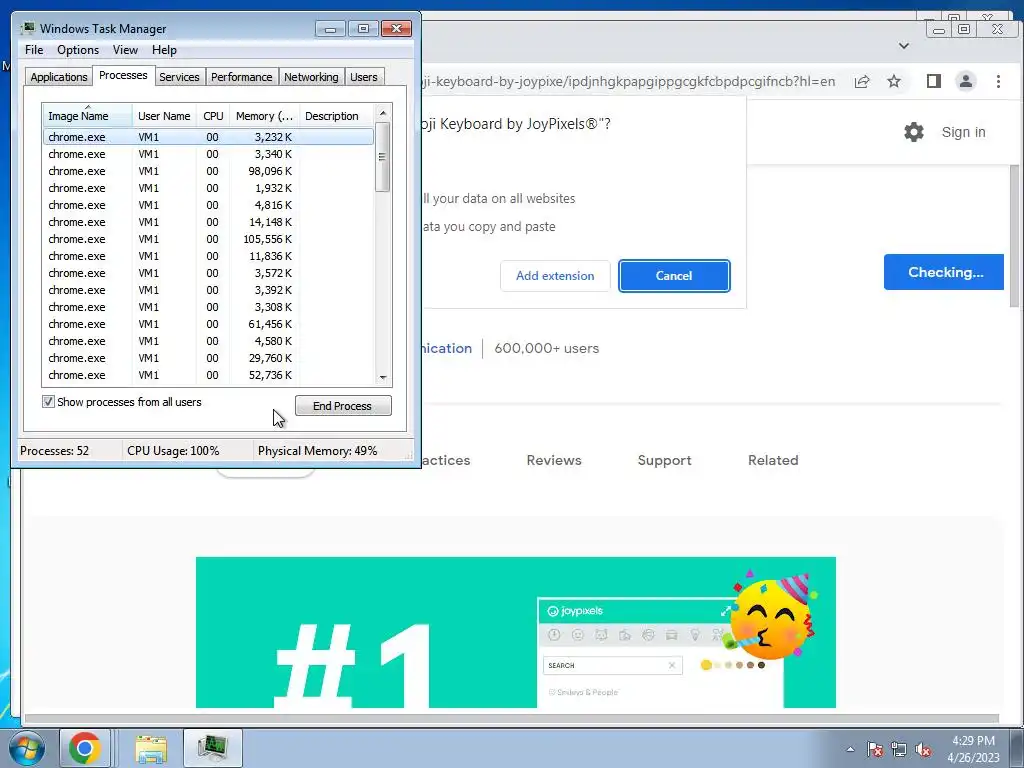Switch to Networking tab
This screenshot has width=1024, height=768.
pyautogui.click(x=311, y=77)
